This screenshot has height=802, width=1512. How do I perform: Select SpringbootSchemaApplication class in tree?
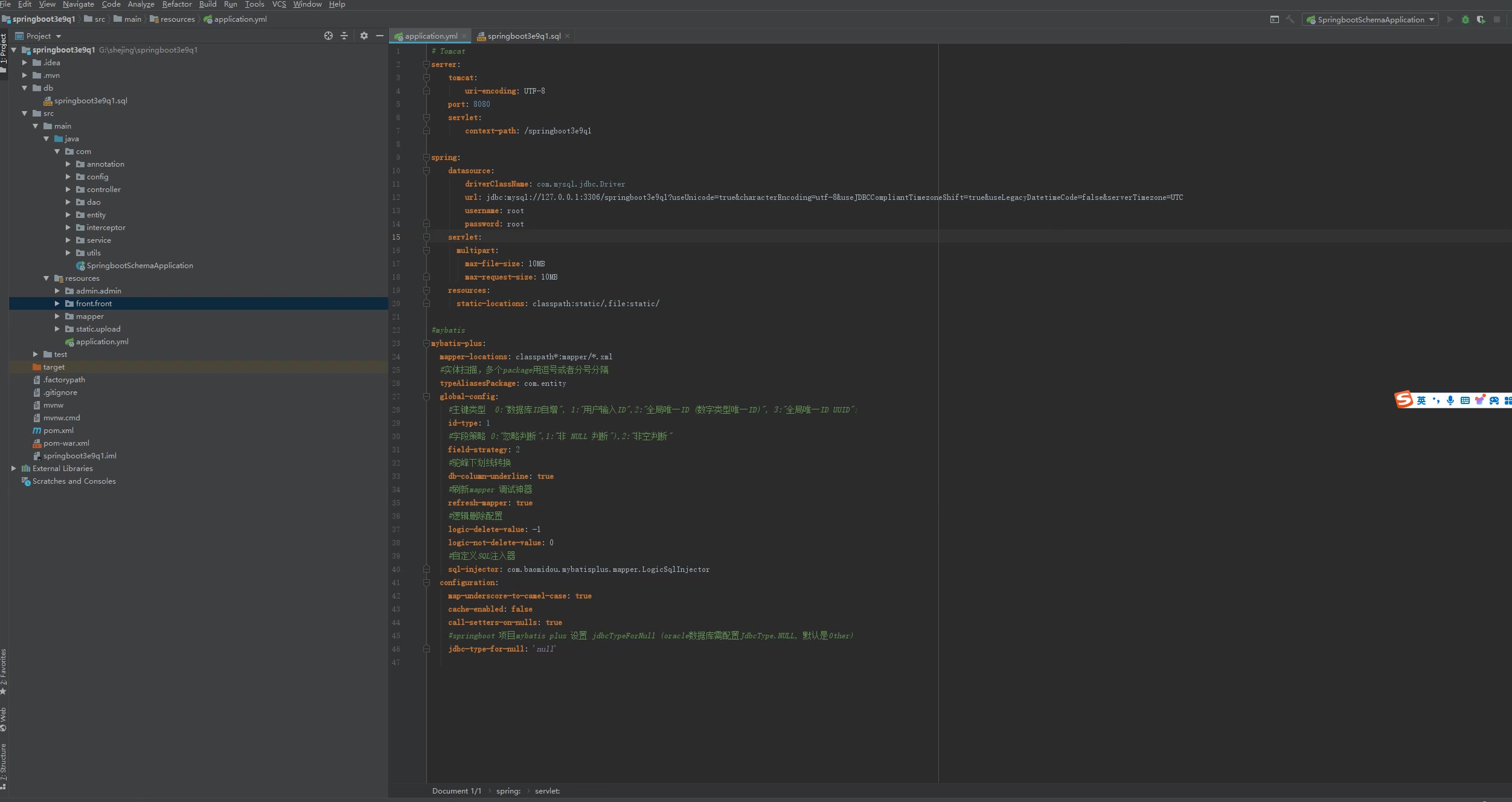coord(139,265)
